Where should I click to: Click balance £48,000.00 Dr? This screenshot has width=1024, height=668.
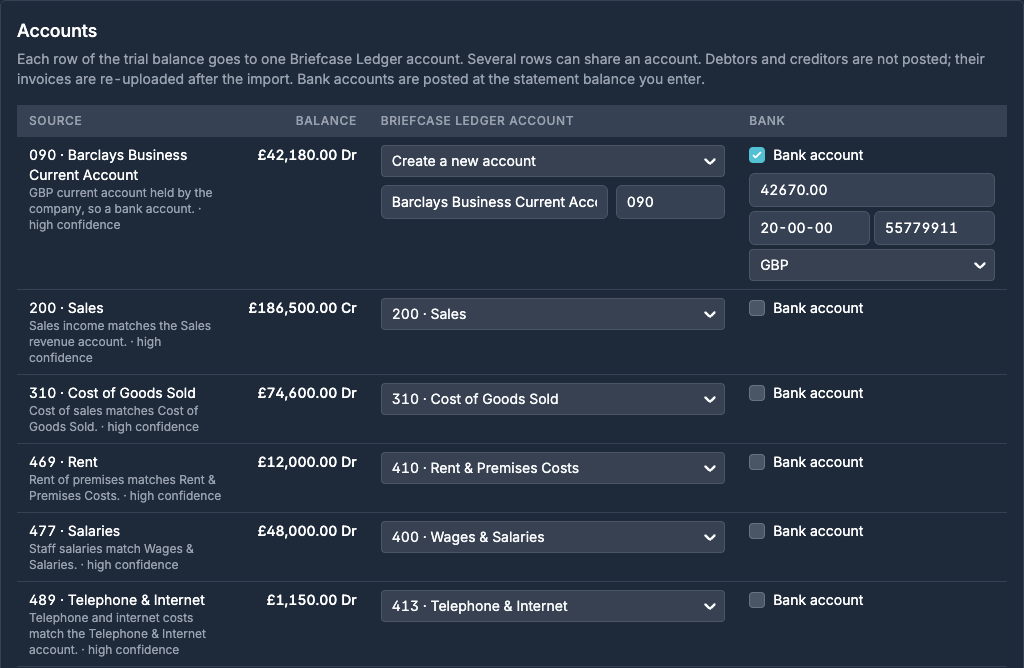coord(307,532)
